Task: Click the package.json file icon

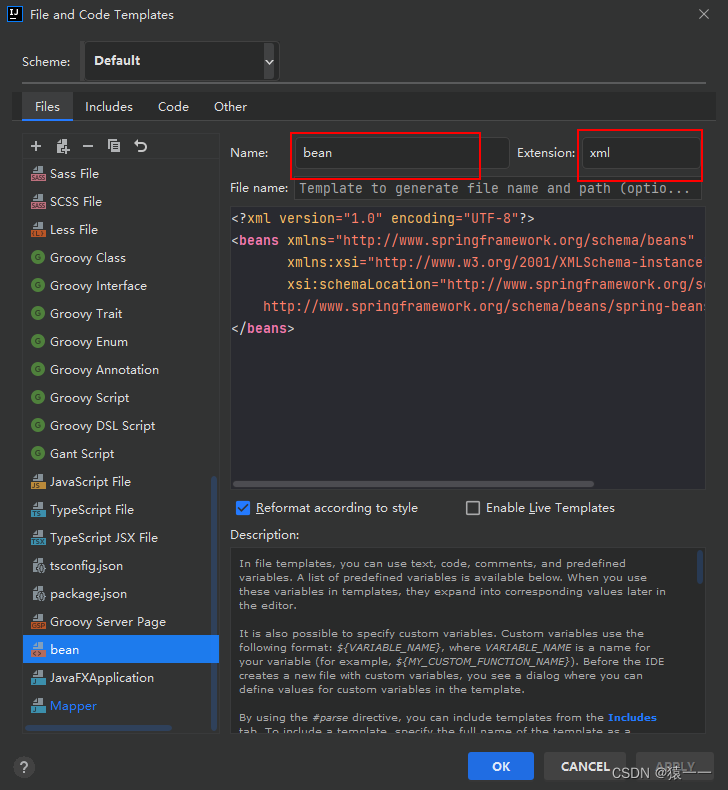Action: pos(39,594)
